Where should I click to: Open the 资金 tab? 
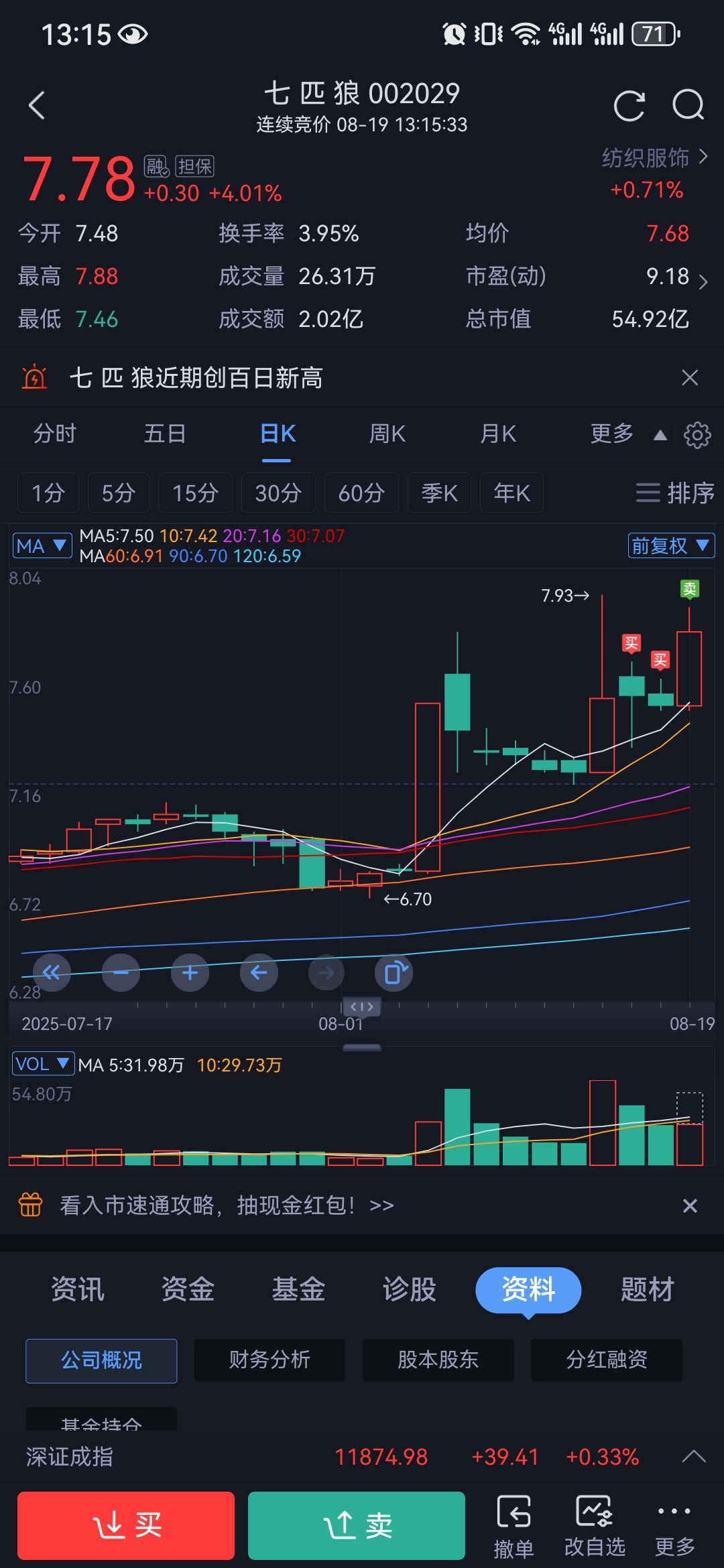tap(188, 1289)
